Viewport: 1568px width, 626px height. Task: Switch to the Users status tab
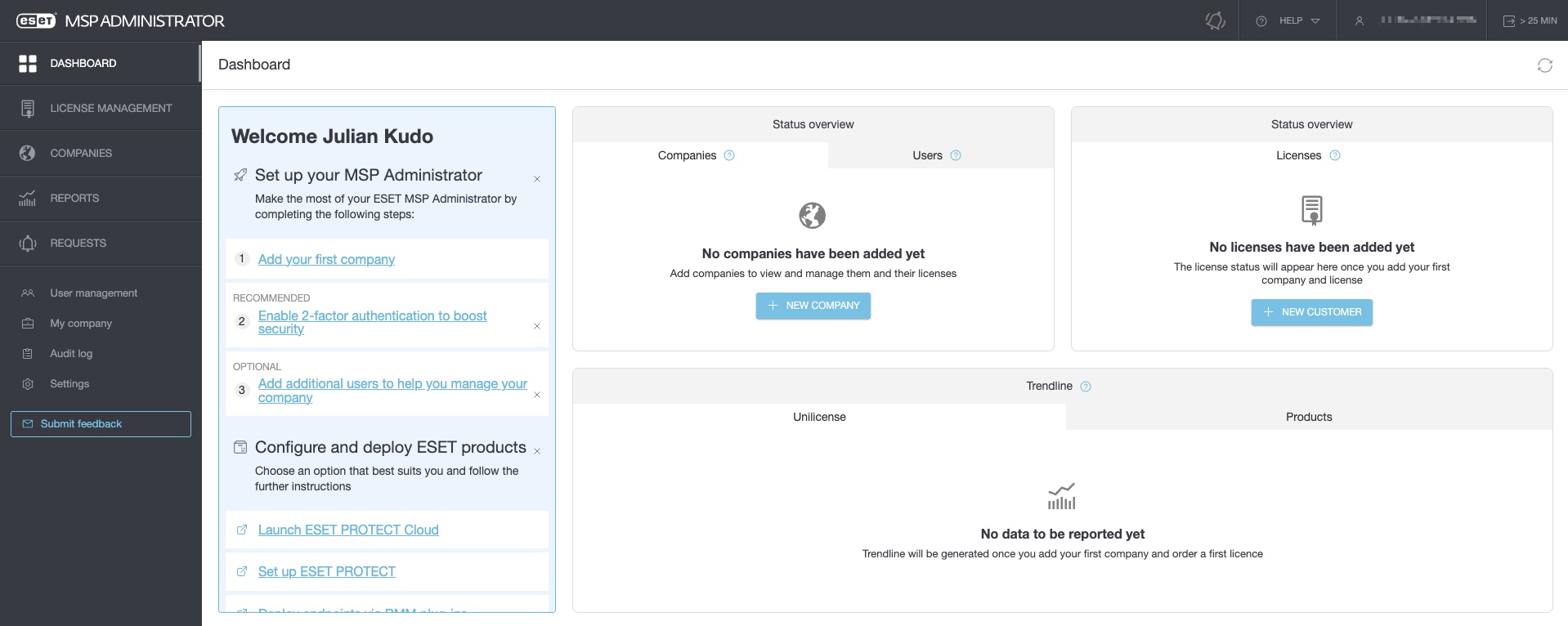941,155
